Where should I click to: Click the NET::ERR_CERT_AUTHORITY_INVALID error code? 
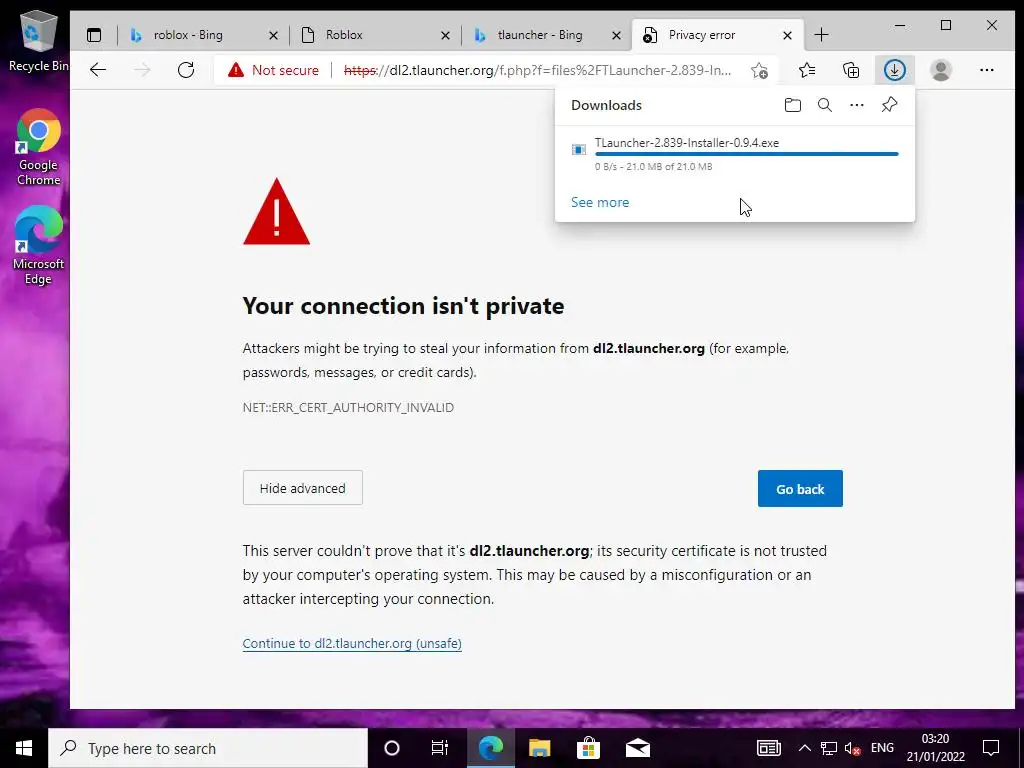(348, 408)
